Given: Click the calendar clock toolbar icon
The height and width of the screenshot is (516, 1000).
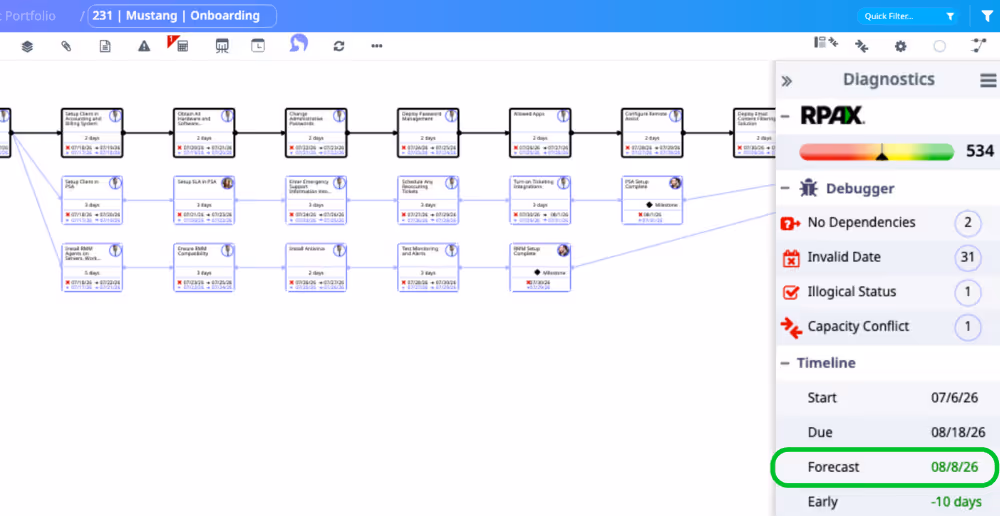Looking at the screenshot, I should click(258, 46).
